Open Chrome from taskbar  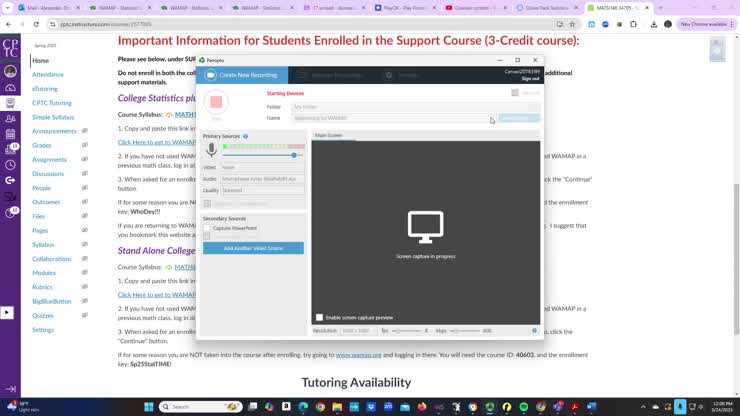[320, 407]
